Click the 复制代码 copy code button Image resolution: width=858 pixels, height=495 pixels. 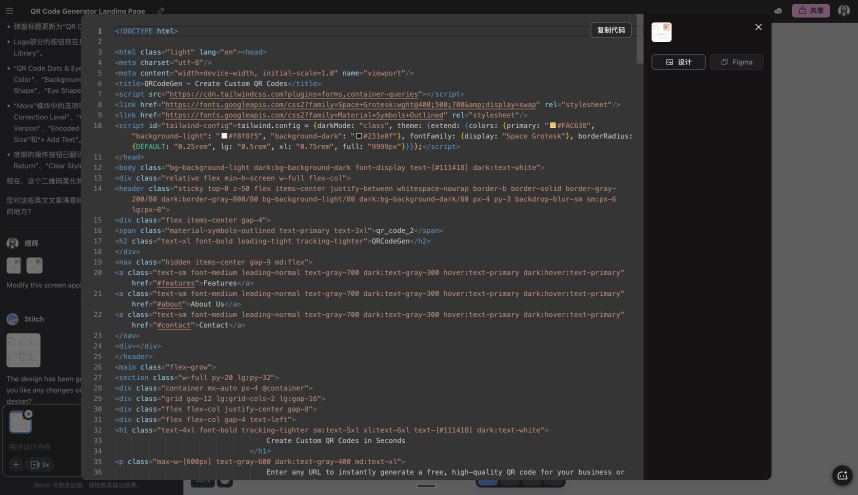tap(610, 30)
